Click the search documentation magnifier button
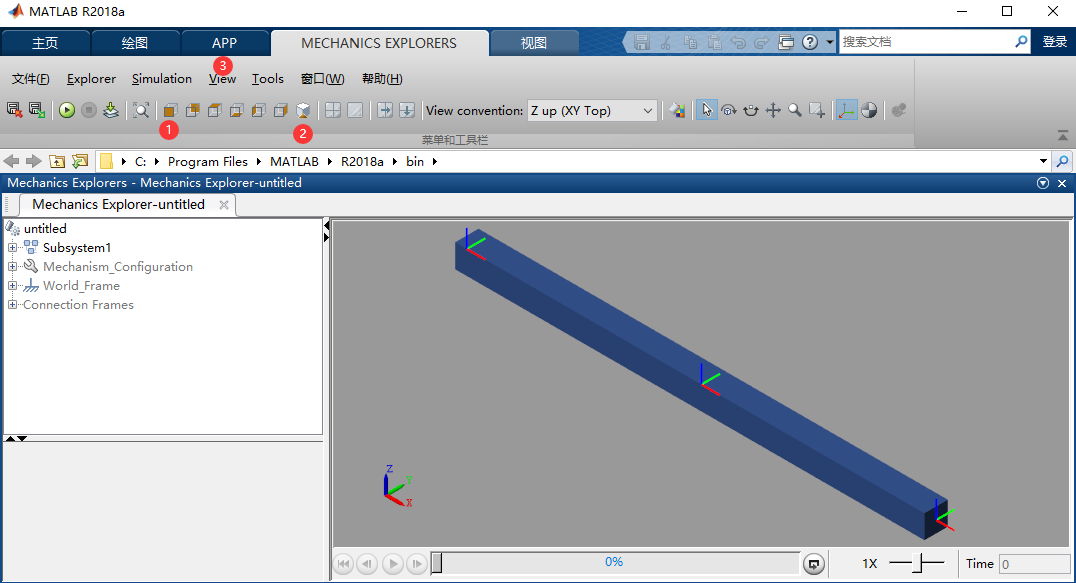Screen dimensions: 1076x583 tap(1021, 42)
